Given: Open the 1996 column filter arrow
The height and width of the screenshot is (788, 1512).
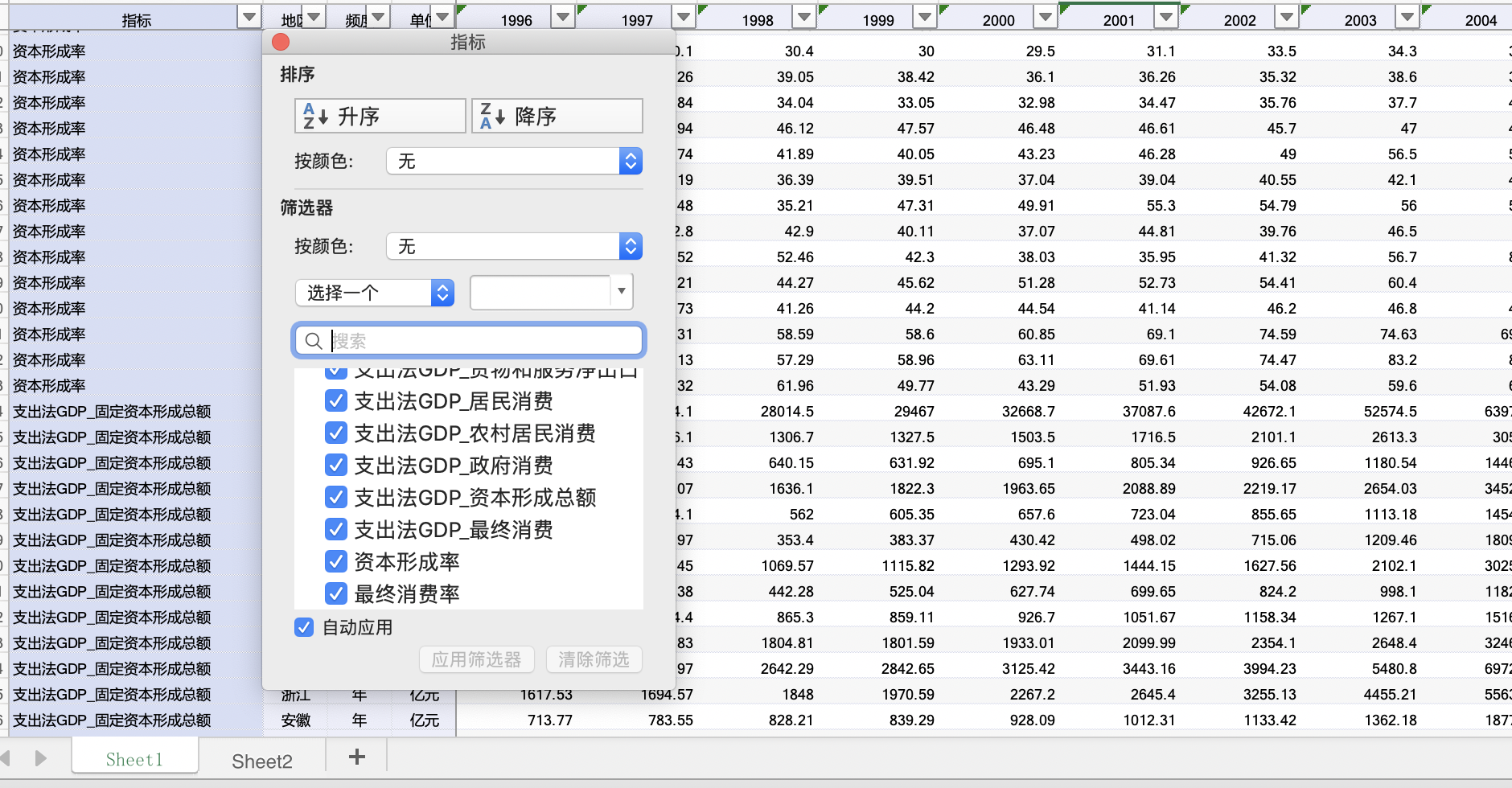Looking at the screenshot, I should (563, 18).
